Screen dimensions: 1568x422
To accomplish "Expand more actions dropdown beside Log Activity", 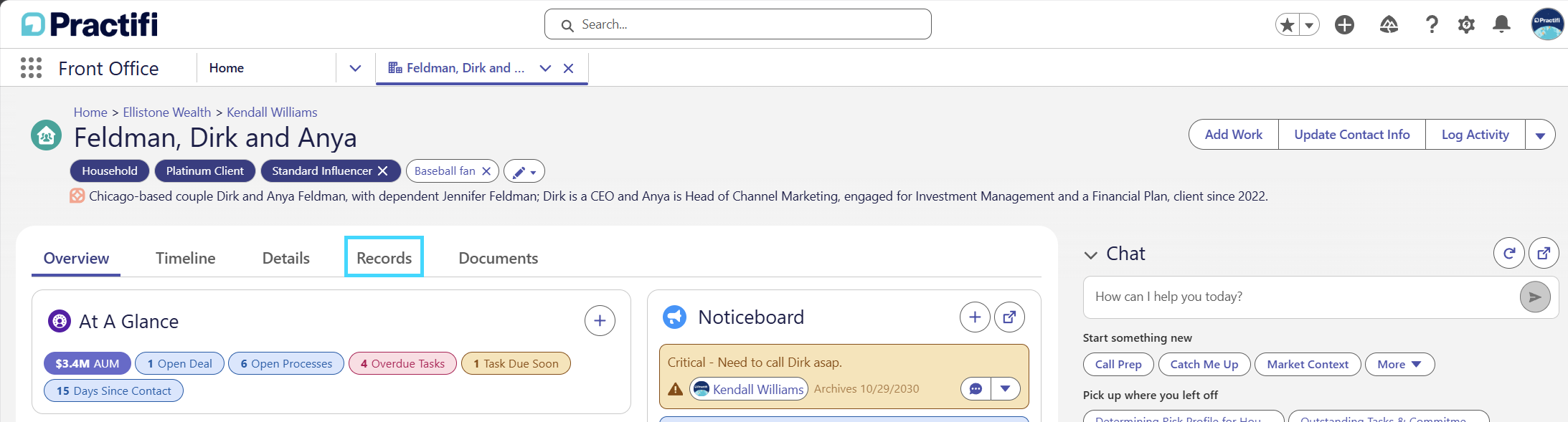I will coord(1540,135).
